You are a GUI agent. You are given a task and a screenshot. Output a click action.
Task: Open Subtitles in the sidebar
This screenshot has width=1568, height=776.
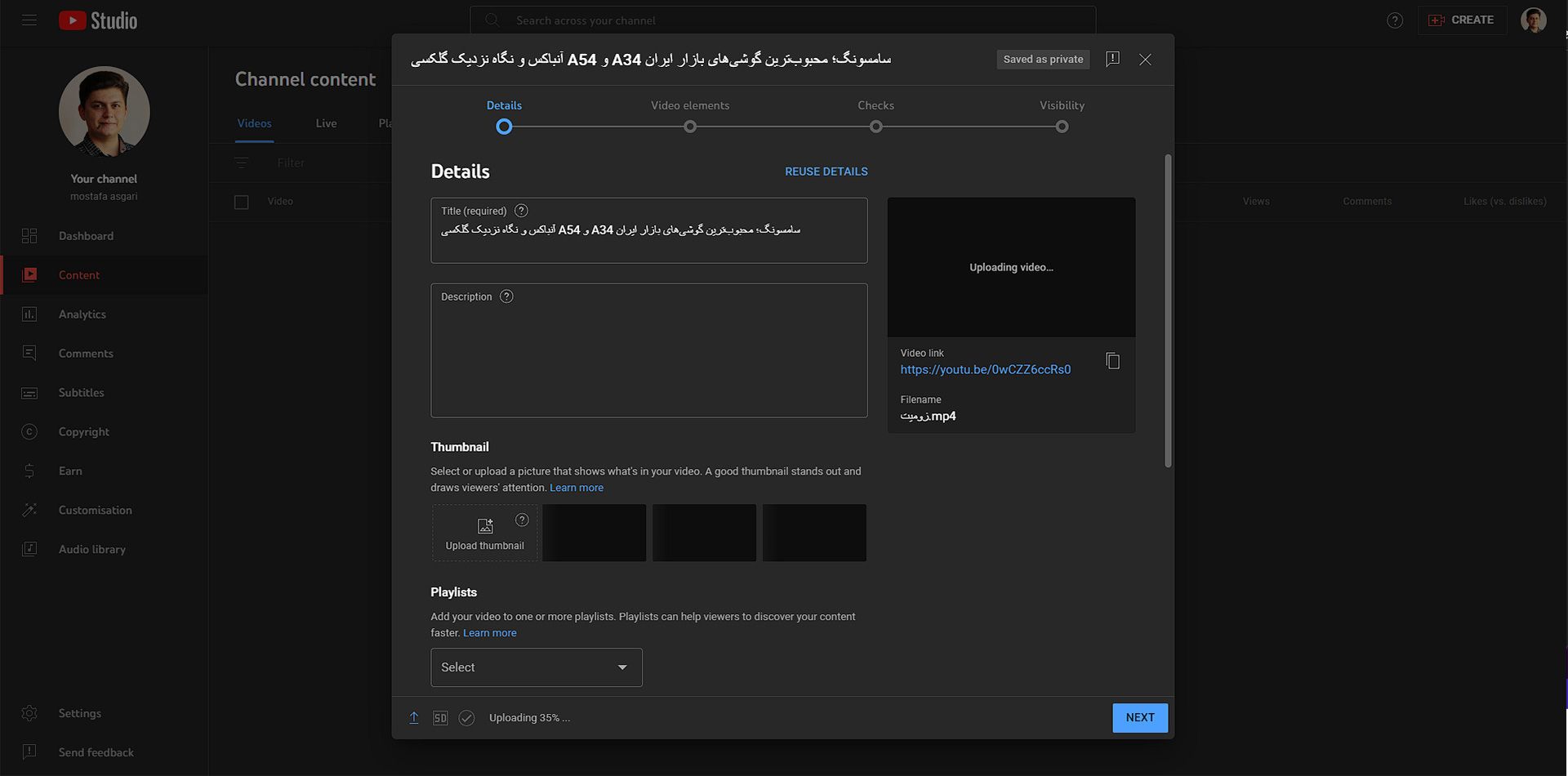click(104, 393)
